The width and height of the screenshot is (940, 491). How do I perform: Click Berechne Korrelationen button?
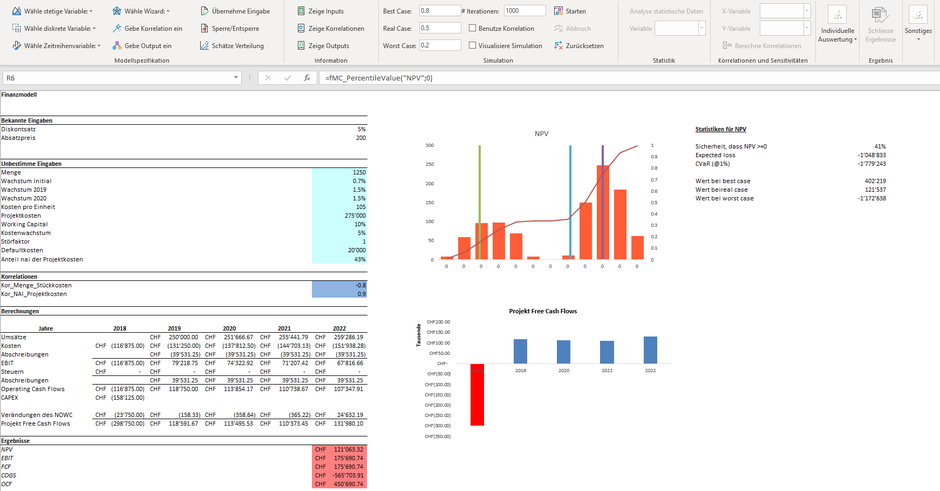[761, 46]
